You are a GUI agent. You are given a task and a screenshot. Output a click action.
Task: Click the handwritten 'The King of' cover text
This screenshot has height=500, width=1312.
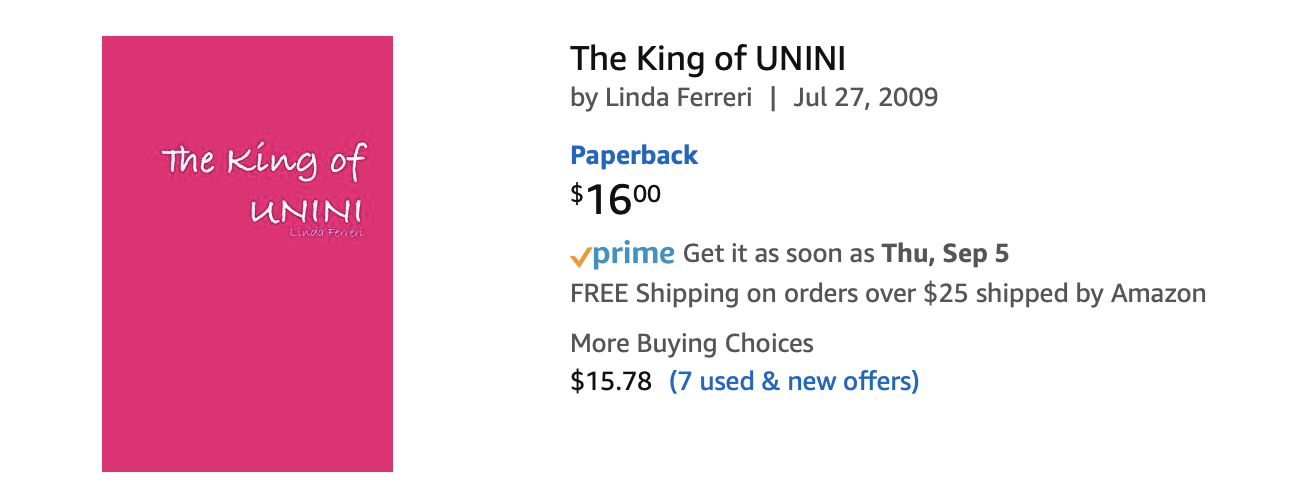click(264, 162)
